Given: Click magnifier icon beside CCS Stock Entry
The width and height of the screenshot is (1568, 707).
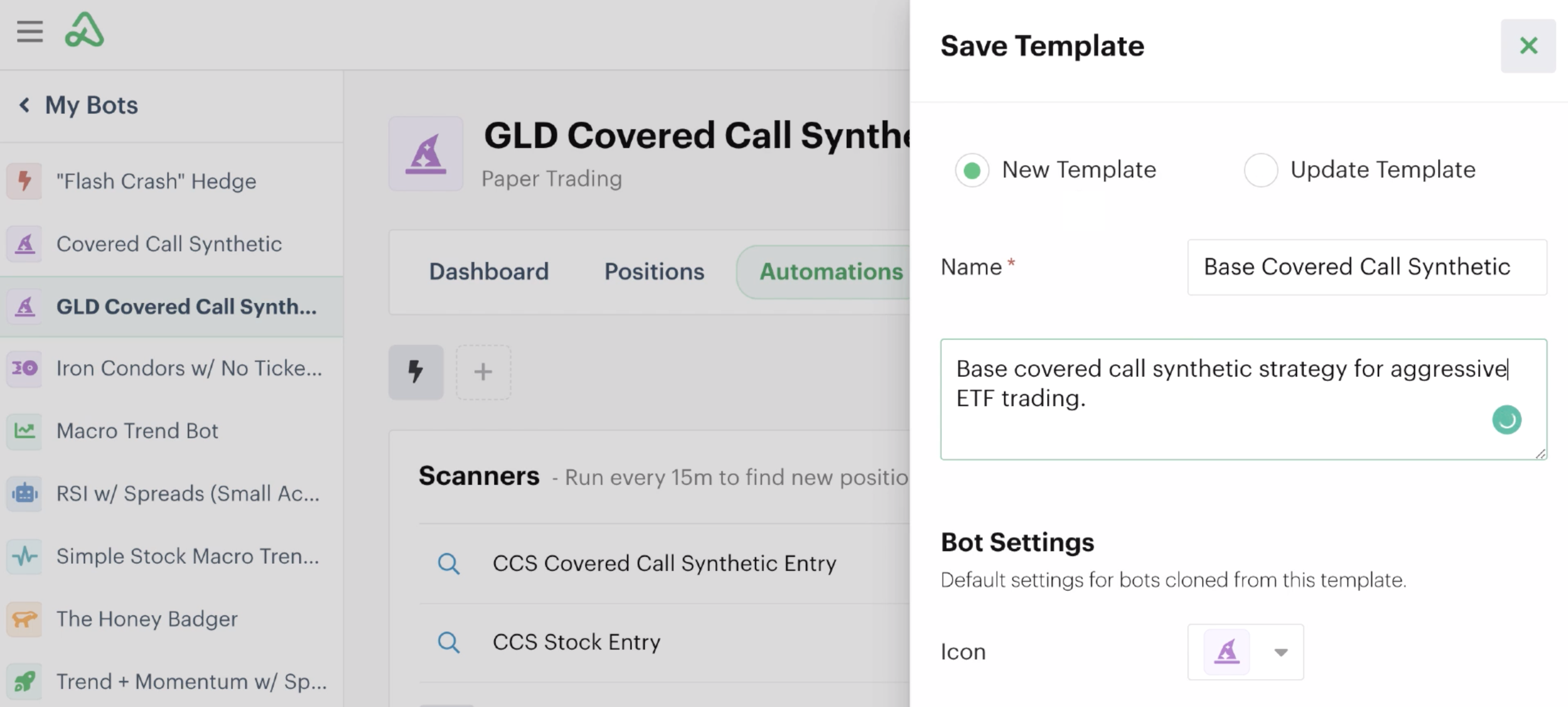Looking at the screenshot, I should 449,642.
